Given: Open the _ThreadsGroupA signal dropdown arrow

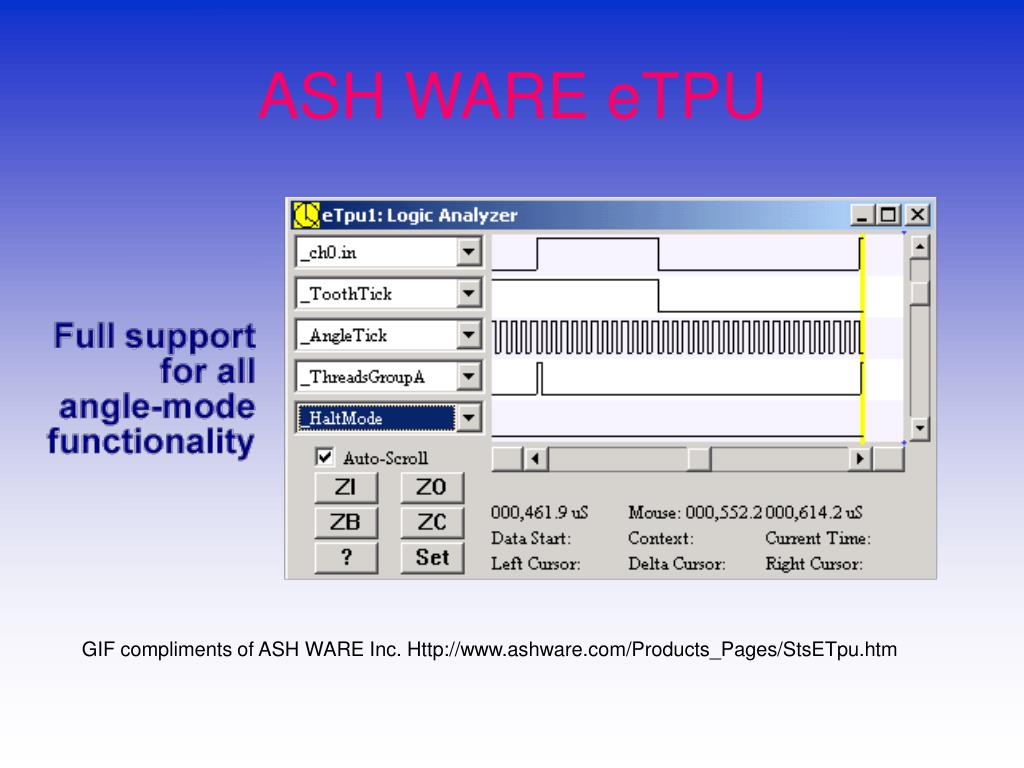Looking at the screenshot, I should tap(469, 376).
